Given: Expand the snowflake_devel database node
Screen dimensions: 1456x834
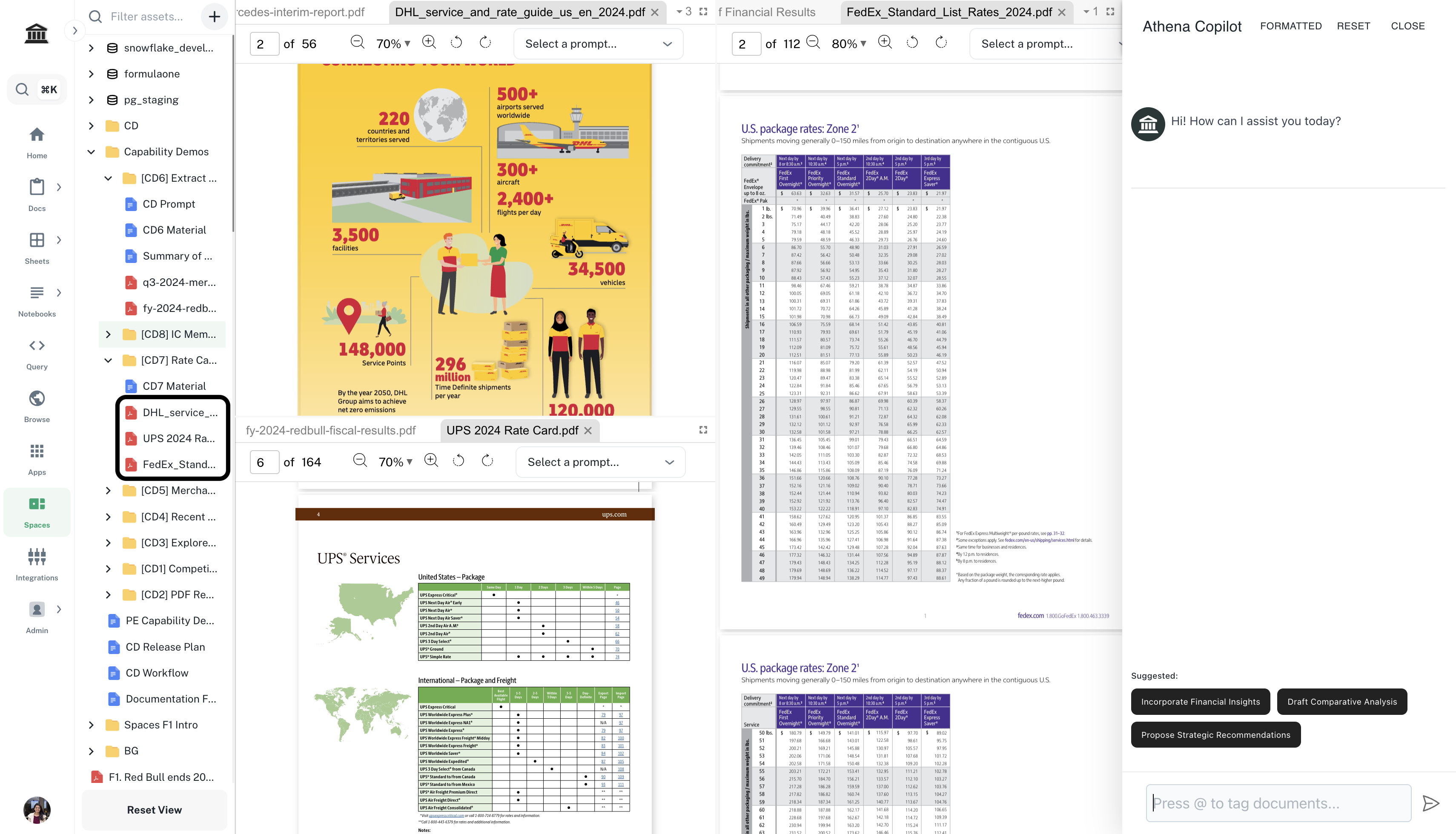Looking at the screenshot, I should click(x=91, y=48).
